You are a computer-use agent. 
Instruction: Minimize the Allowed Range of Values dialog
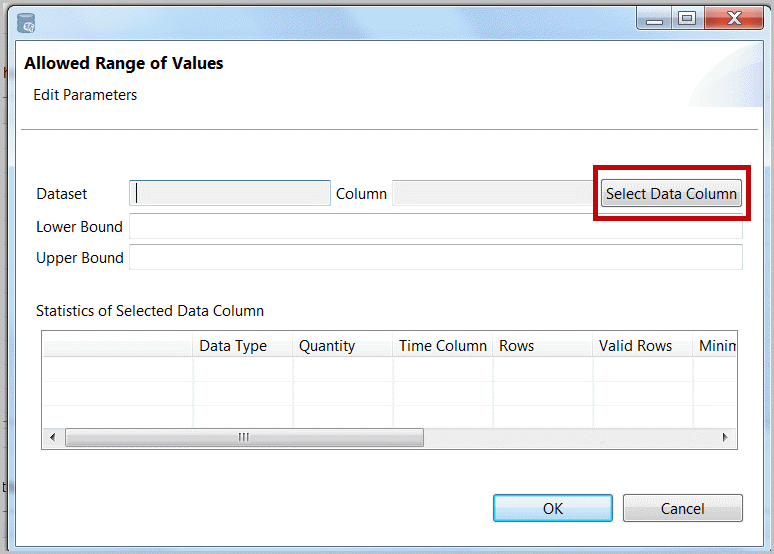654,18
